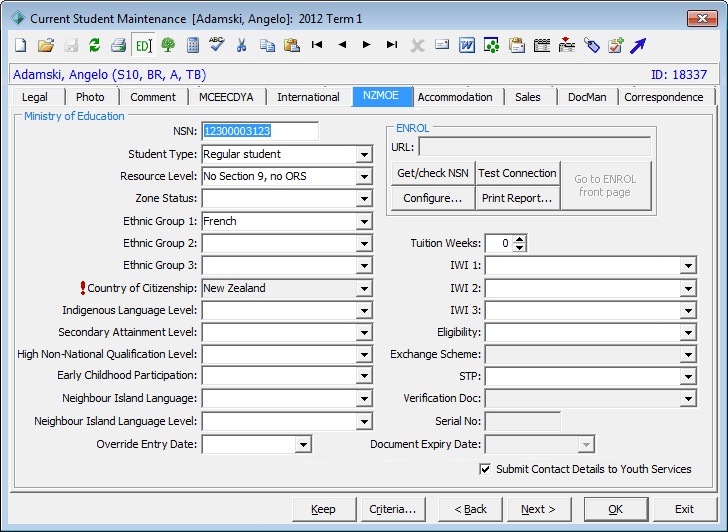The height and width of the screenshot is (532, 728).
Task: Open the Configure... button
Action: click(x=433, y=198)
